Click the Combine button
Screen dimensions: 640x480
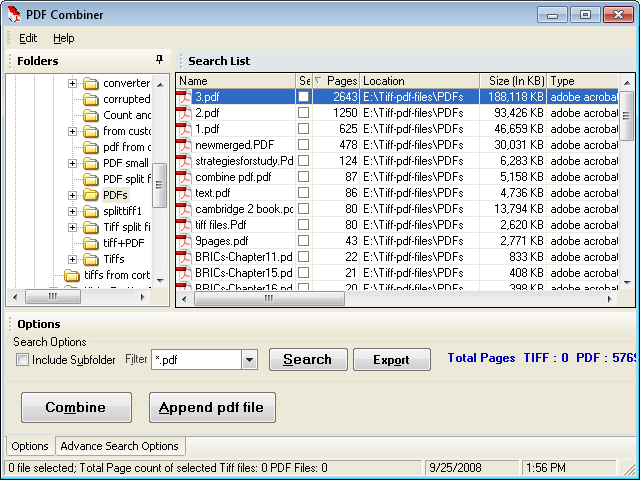[x=76, y=407]
